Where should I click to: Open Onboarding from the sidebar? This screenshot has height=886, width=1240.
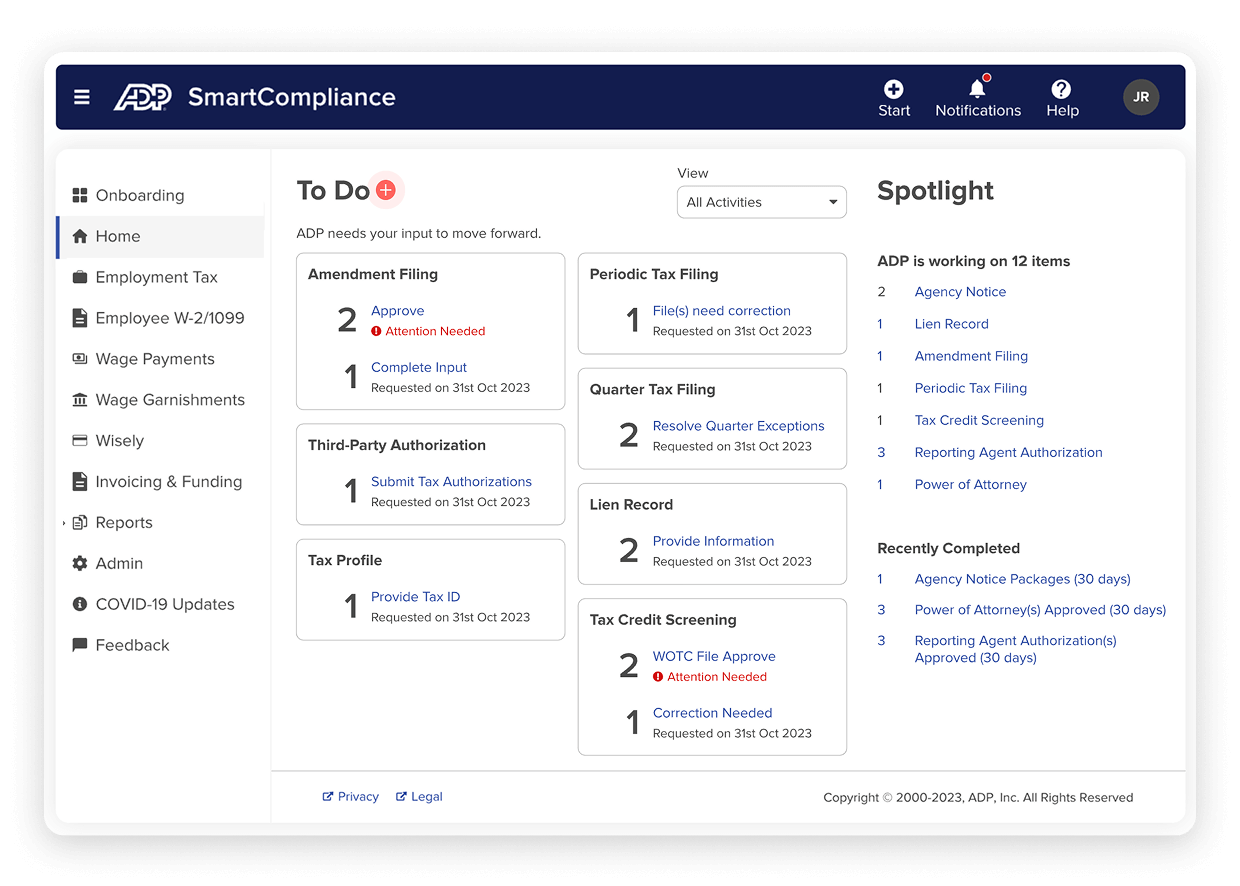point(139,195)
